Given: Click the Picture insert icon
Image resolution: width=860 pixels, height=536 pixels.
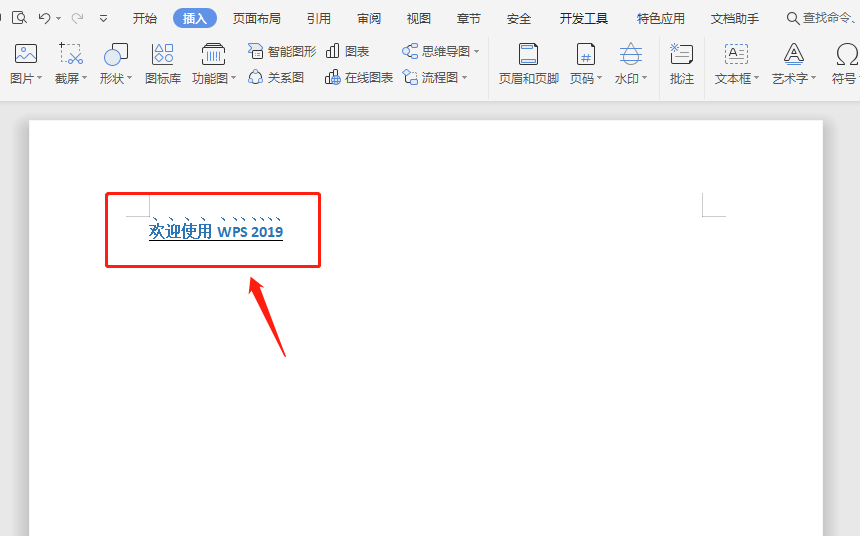Looking at the screenshot, I should 25,54.
